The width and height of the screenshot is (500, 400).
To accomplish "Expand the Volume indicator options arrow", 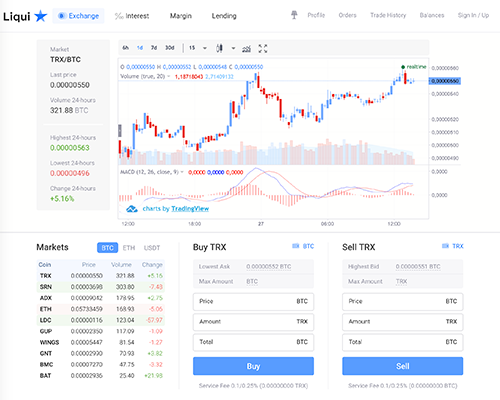I will click(x=169, y=76).
